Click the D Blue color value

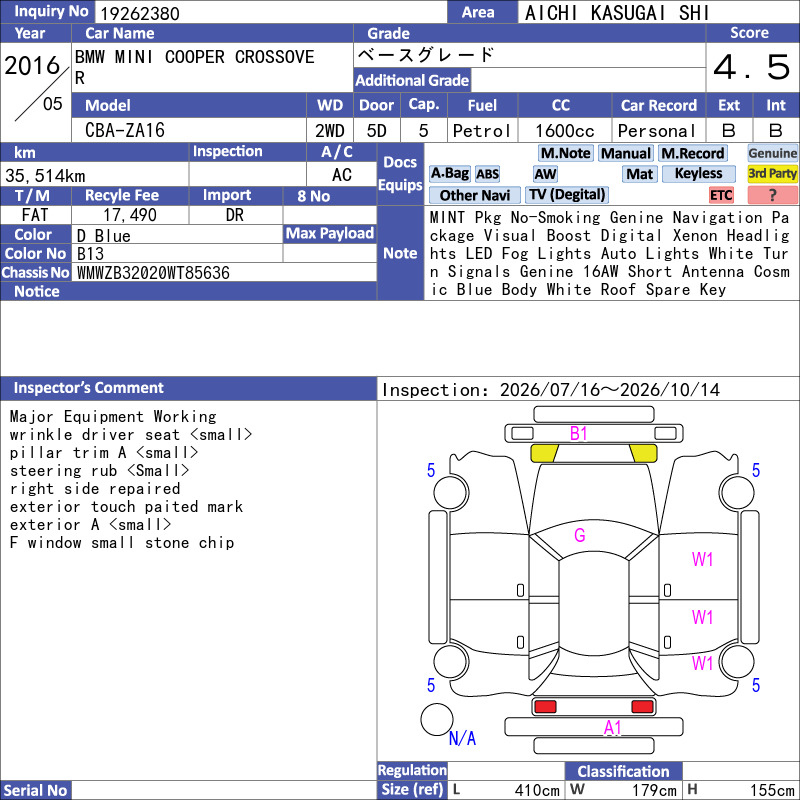pyautogui.click(x=104, y=236)
